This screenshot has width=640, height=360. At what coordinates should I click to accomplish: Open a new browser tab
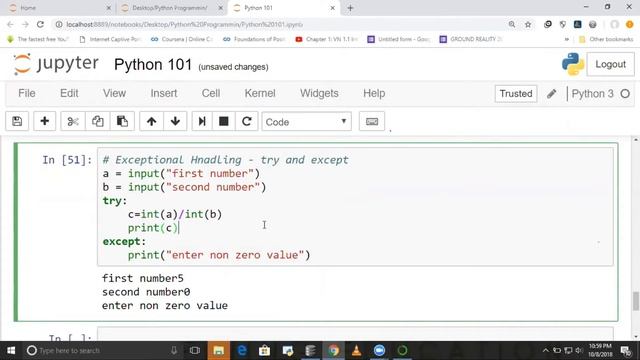pos(350,8)
